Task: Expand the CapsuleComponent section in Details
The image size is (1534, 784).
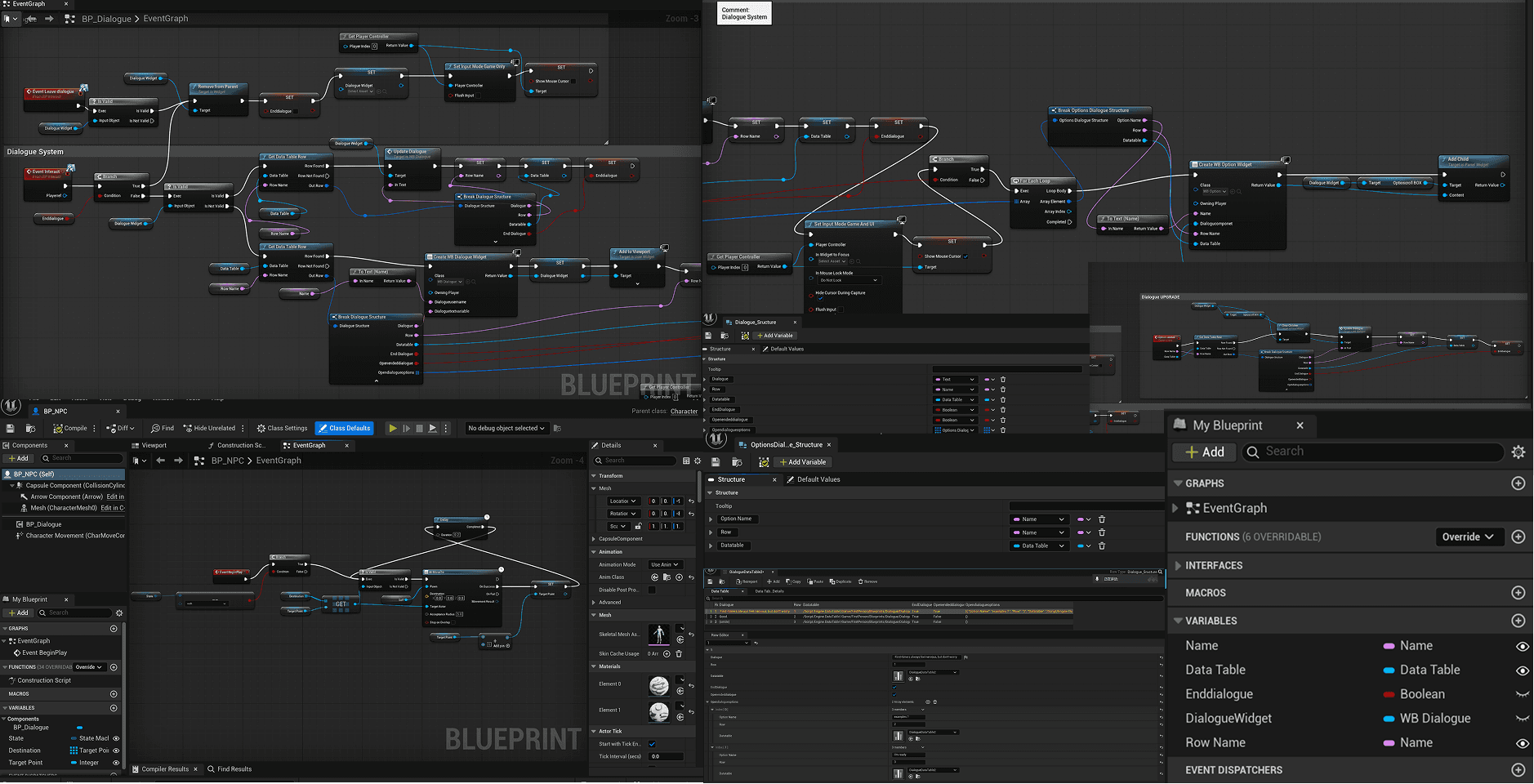Action: (594, 539)
